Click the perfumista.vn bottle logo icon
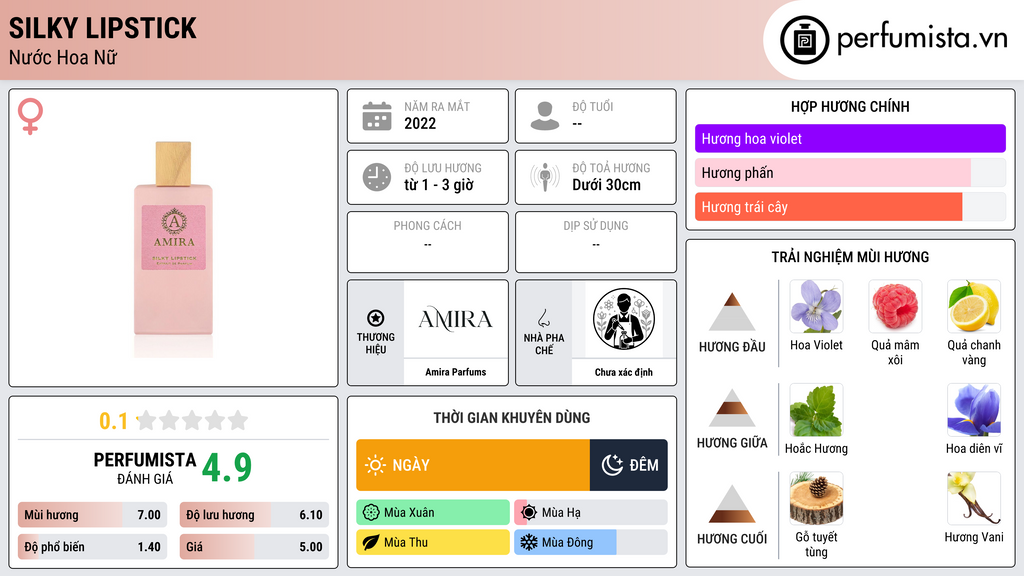 (x=804, y=40)
